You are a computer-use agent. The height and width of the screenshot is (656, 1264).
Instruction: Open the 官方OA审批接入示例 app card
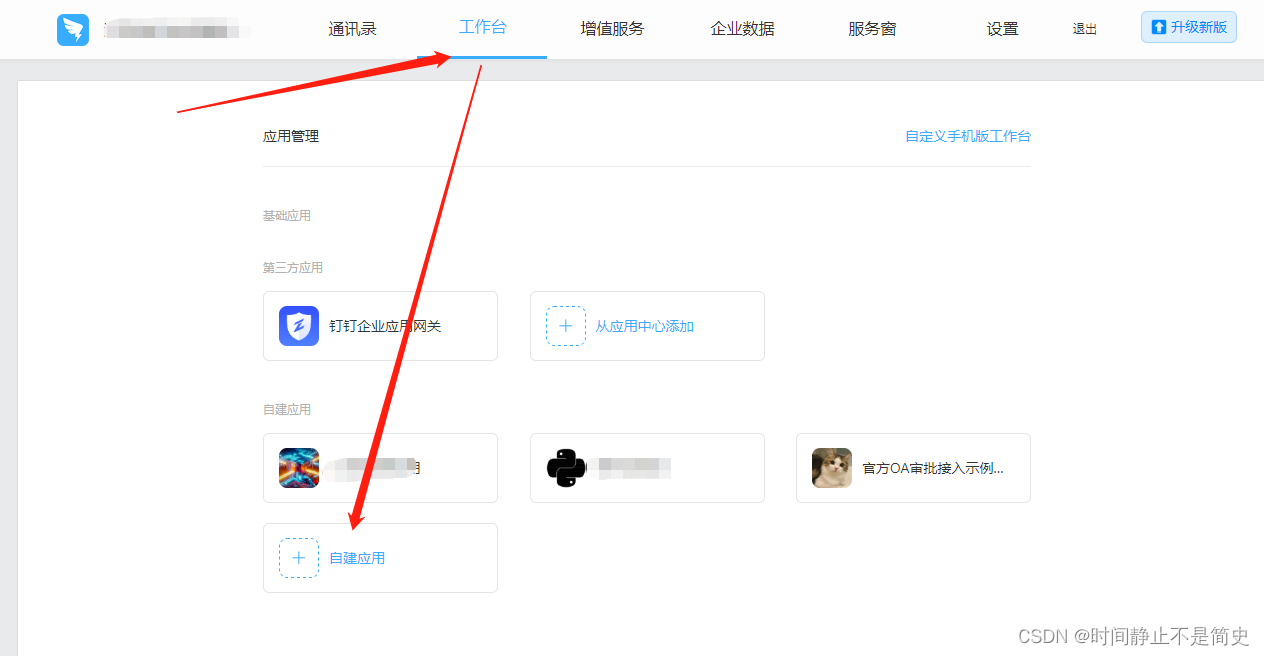pyautogui.click(x=912, y=467)
